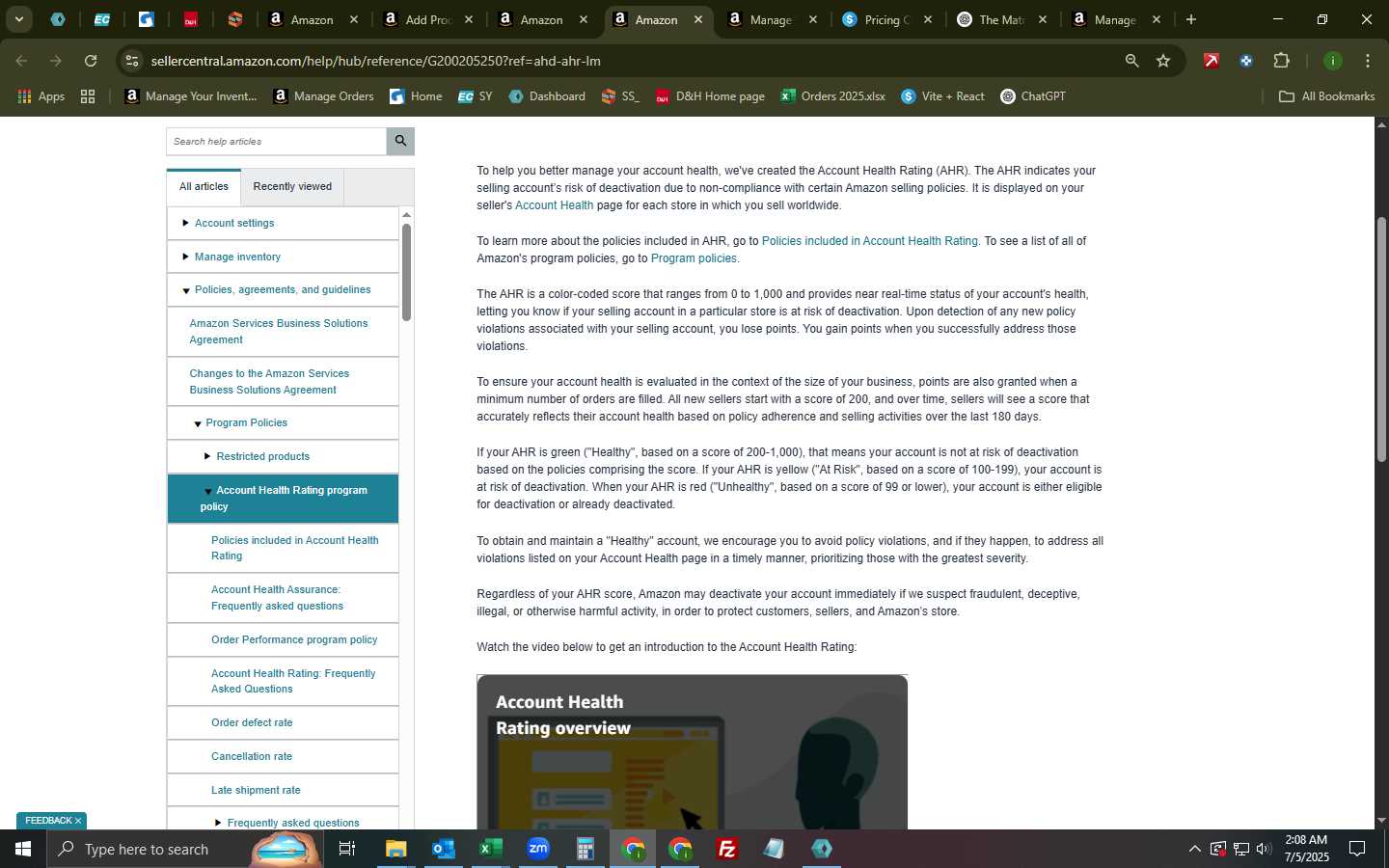This screenshot has width=1389, height=868.
Task: Go back using the browser back arrow
Action: pyautogui.click(x=21, y=61)
